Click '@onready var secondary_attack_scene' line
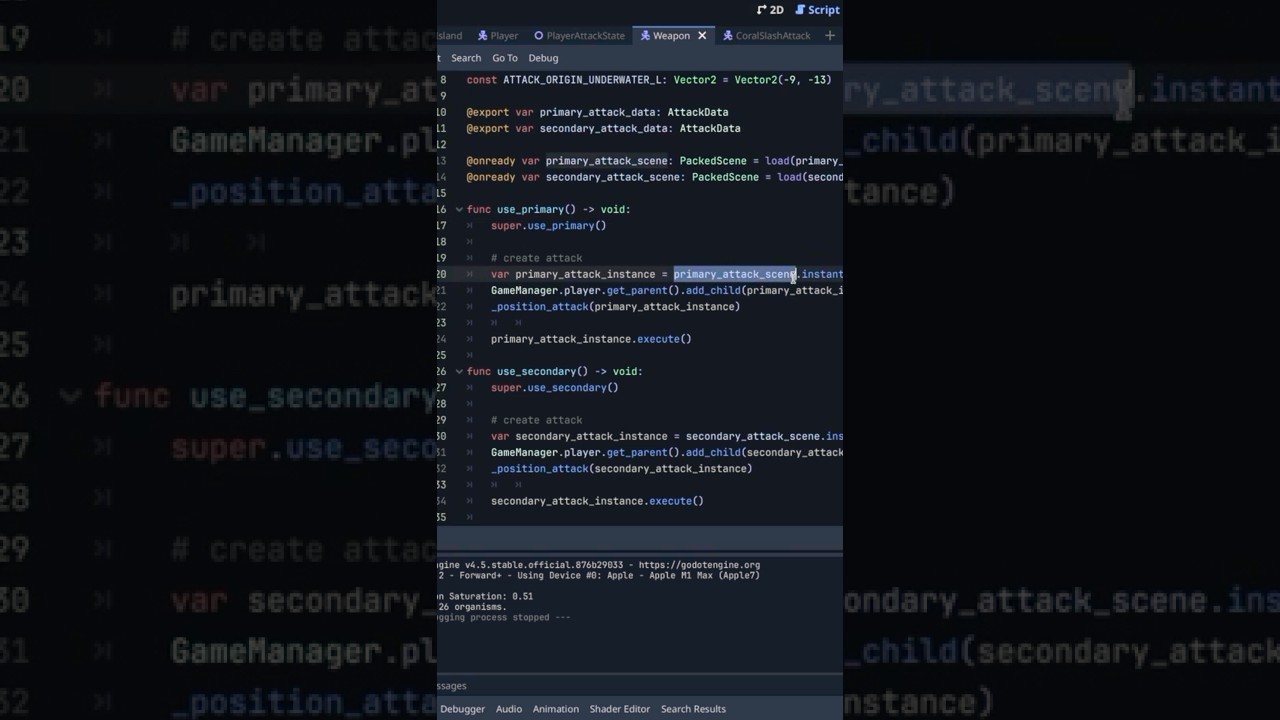Screen dimensions: 1280x720 click(654, 177)
